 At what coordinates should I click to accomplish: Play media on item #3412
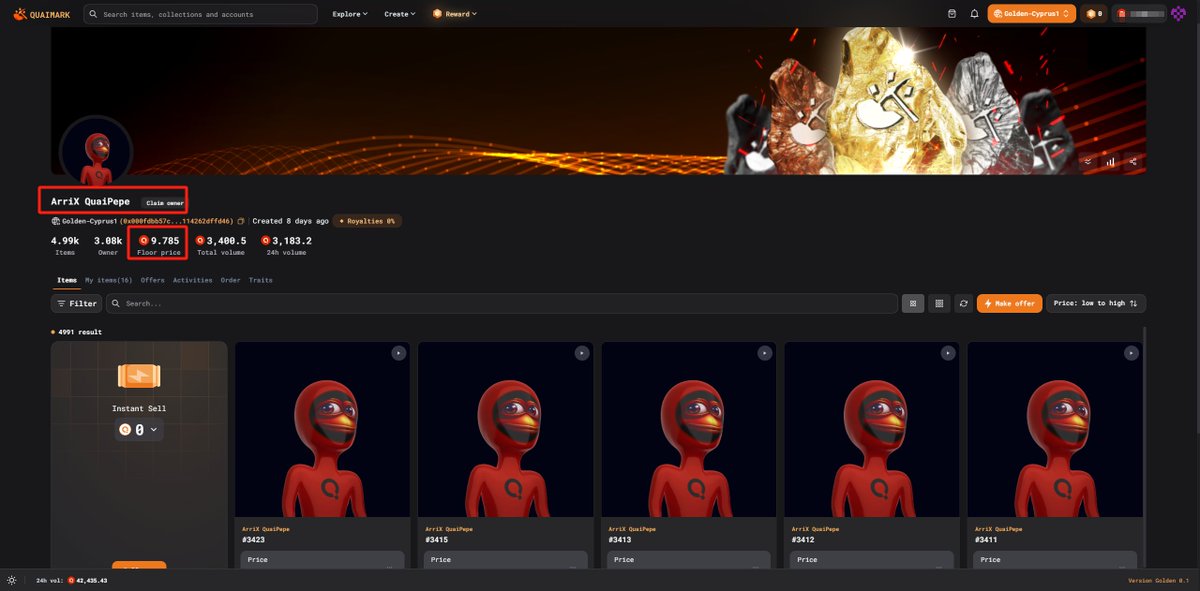[947, 353]
